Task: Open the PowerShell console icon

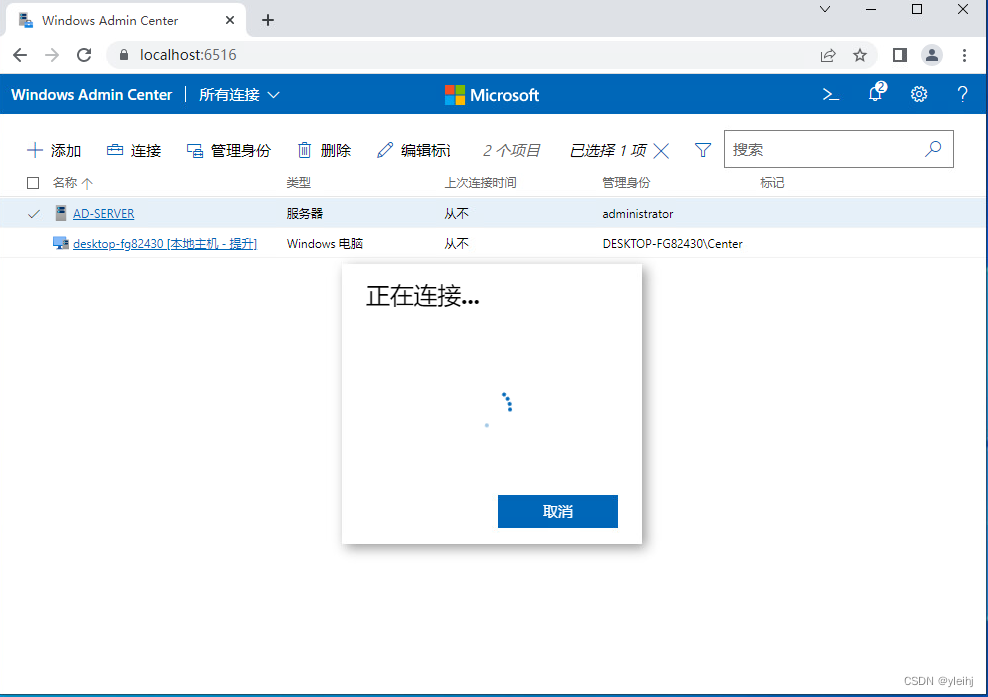Action: tap(831, 94)
